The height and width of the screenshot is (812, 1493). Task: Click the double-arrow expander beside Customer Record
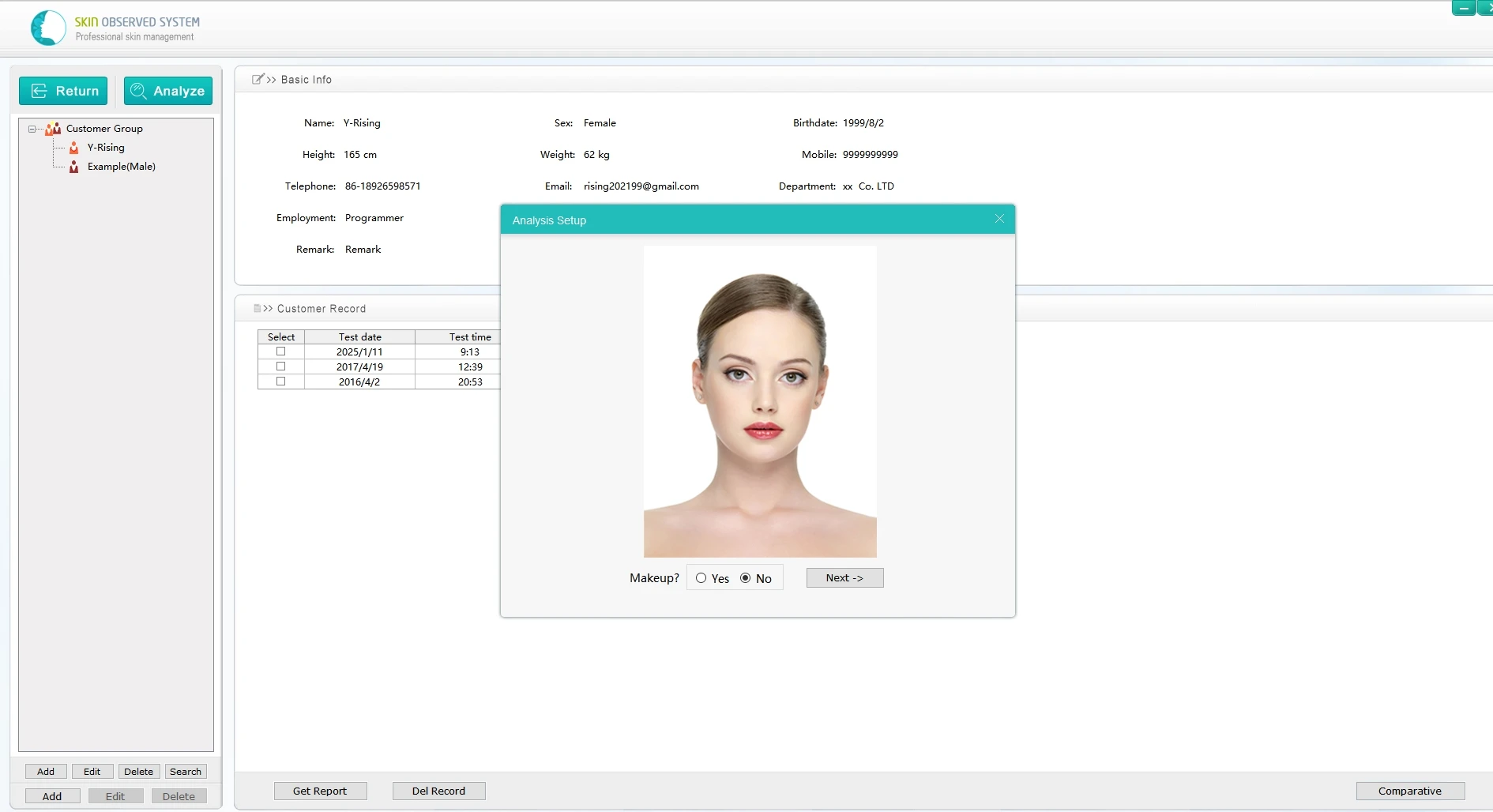[269, 308]
